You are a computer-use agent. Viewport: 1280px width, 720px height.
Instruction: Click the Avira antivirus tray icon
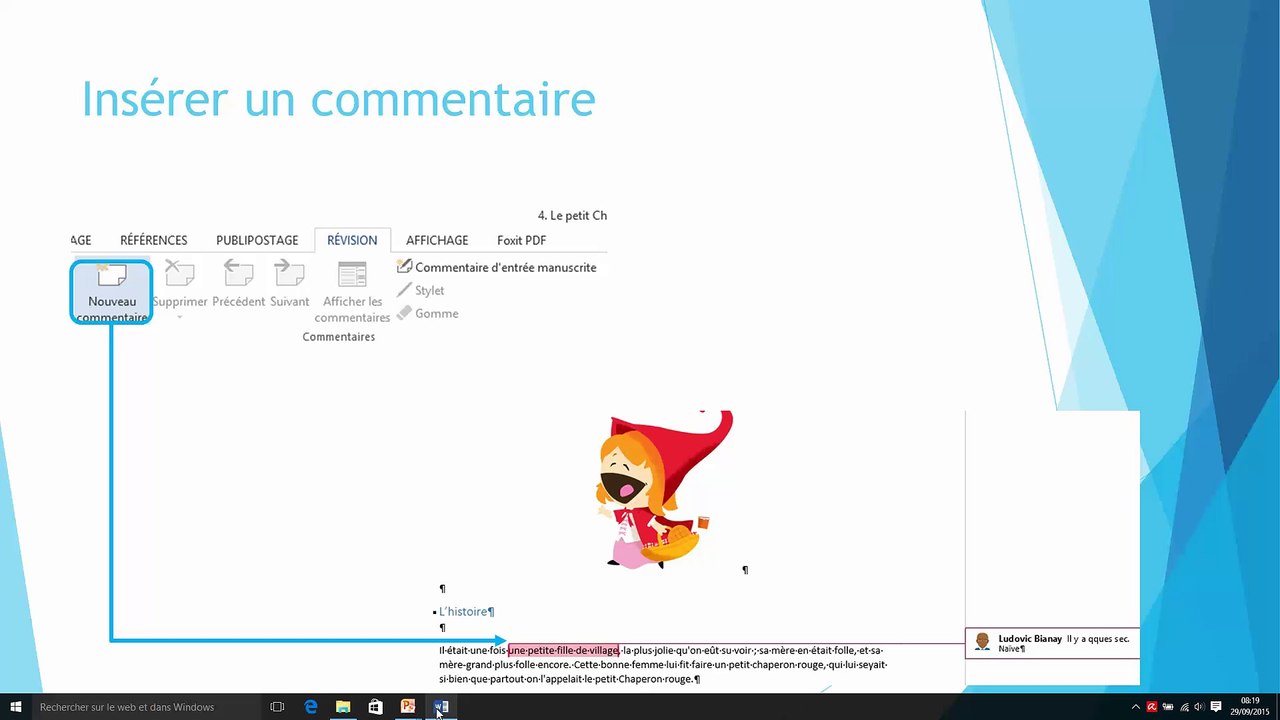tap(1152, 707)
